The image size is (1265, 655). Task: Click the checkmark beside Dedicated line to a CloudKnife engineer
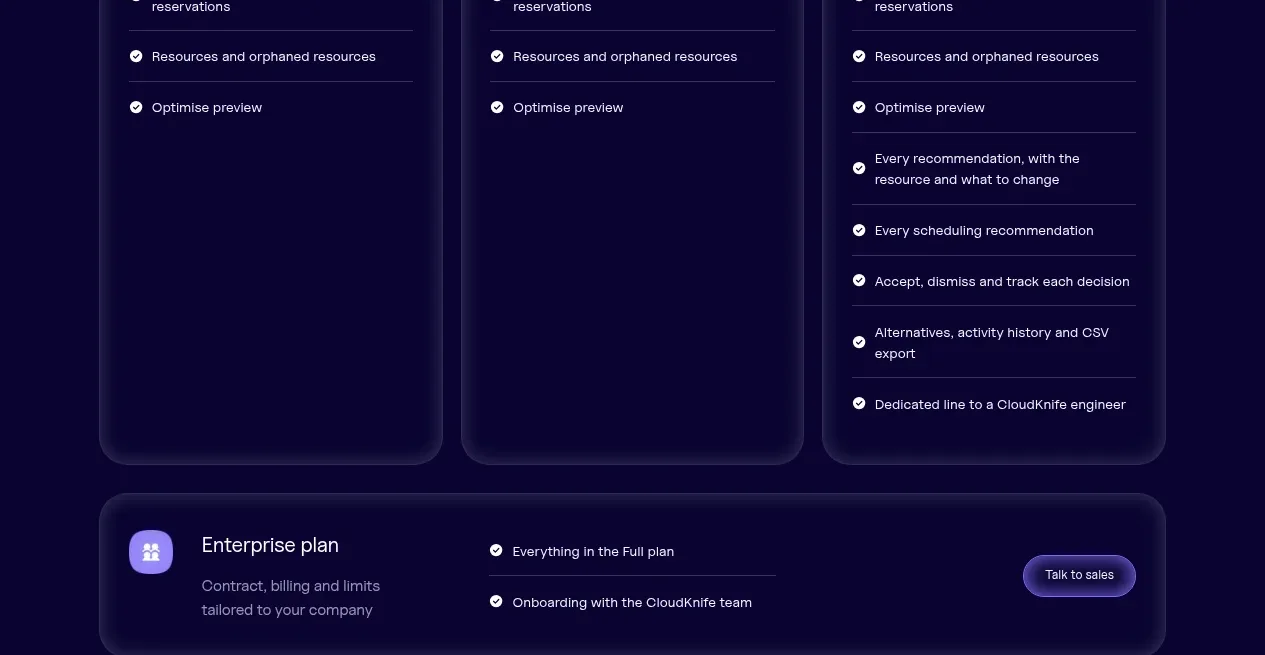tap(859, 404)
